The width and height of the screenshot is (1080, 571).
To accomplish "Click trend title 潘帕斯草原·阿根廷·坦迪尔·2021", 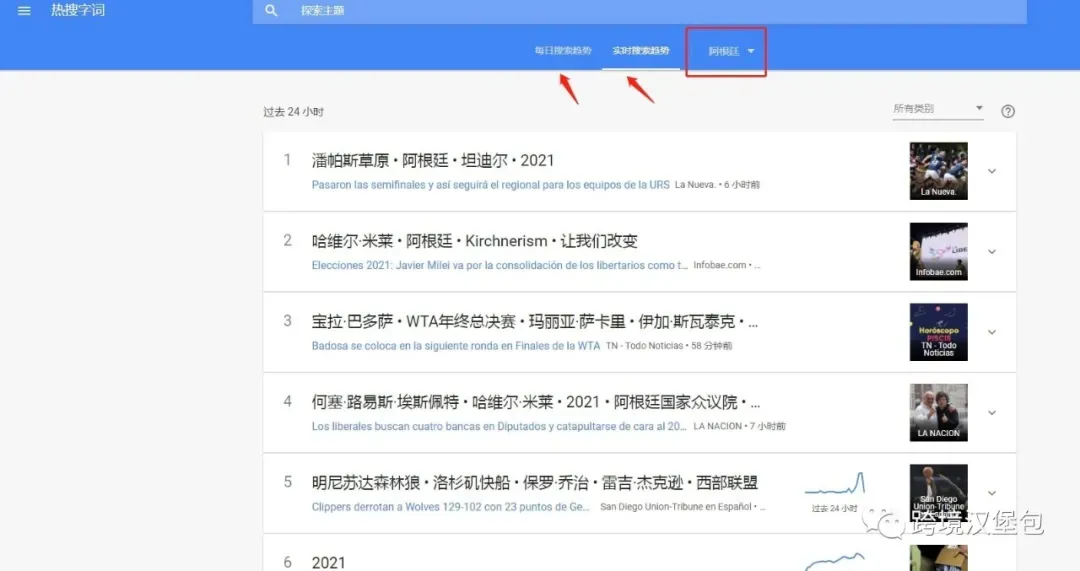I will tap(433, 160).
